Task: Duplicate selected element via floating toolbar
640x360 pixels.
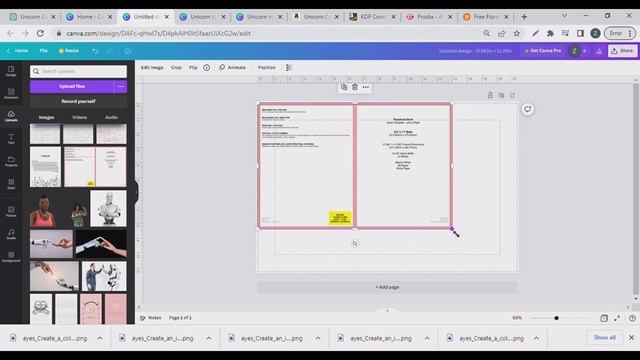Action: tap(344, 87)
